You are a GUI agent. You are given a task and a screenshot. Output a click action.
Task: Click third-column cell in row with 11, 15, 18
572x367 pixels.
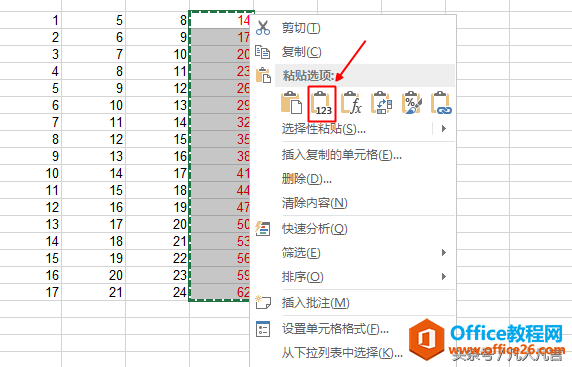click(157, 190)
